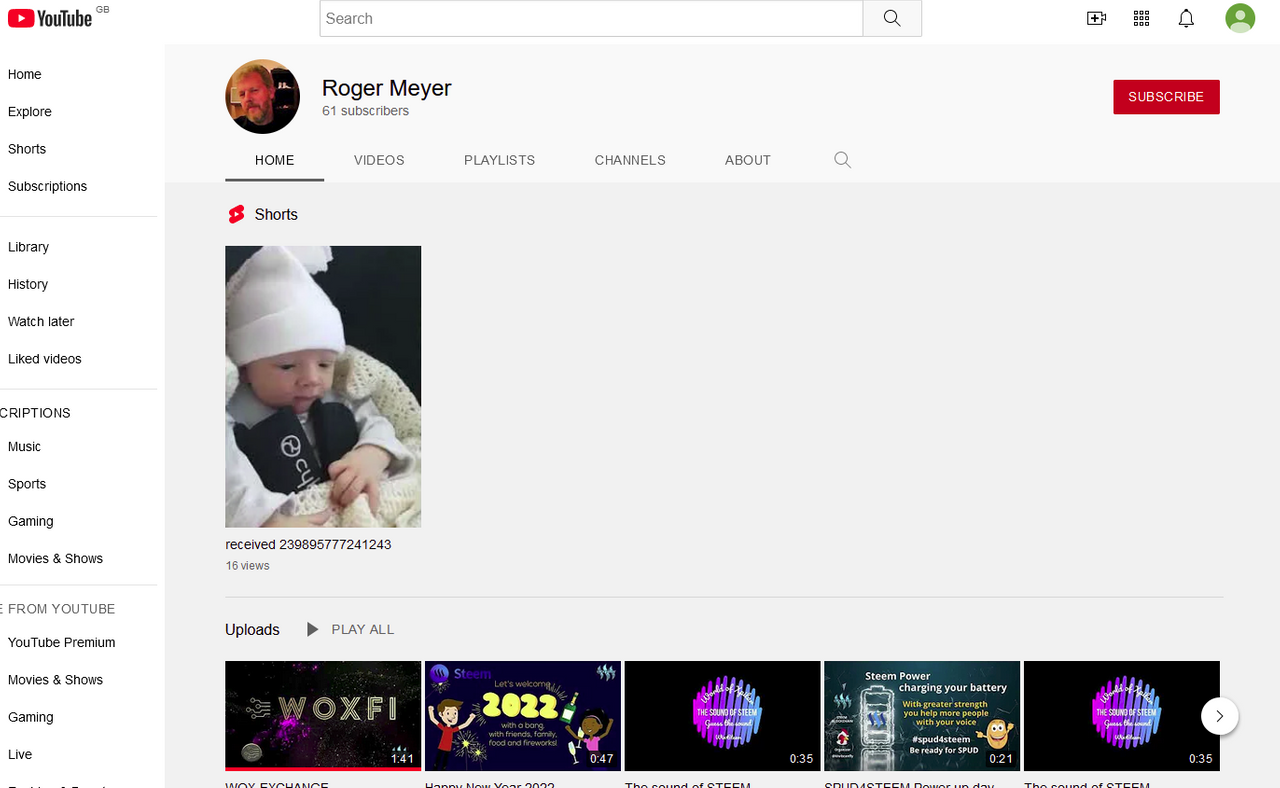Viewport: 1280px width, 788px height.
Task: Click PLAY ALL text
Action: pyautogui.click(x=363, y=629)
